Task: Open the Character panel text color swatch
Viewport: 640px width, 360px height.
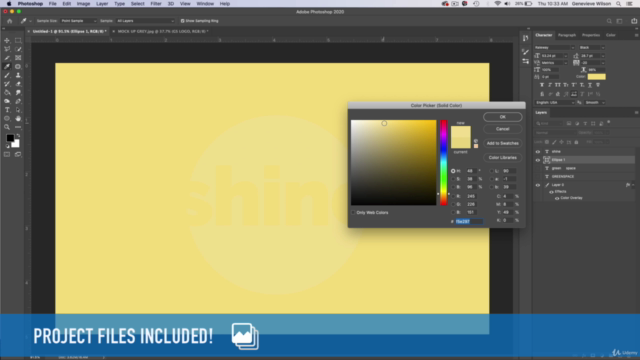Action: click(596, 77)
